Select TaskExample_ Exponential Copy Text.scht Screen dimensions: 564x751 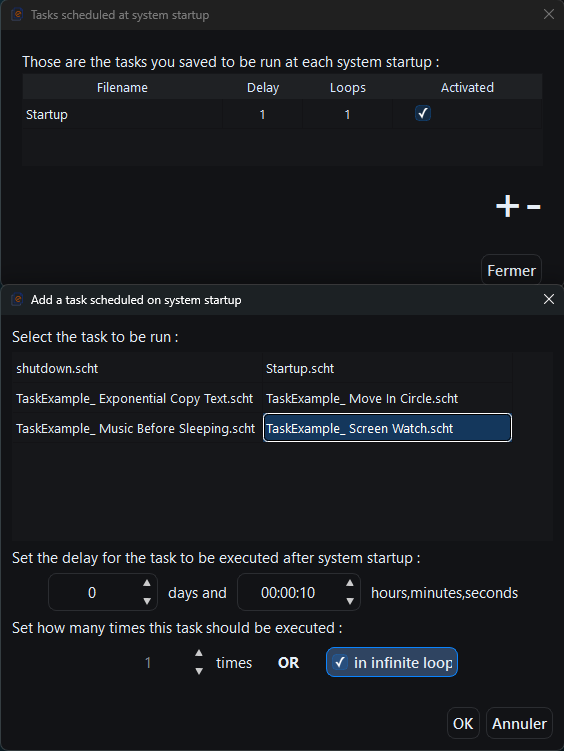pos(137,398)
